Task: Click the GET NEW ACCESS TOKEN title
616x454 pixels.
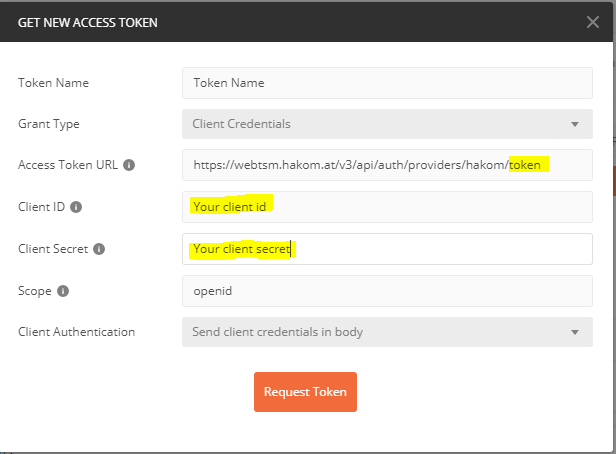Action: click(87, 21)
